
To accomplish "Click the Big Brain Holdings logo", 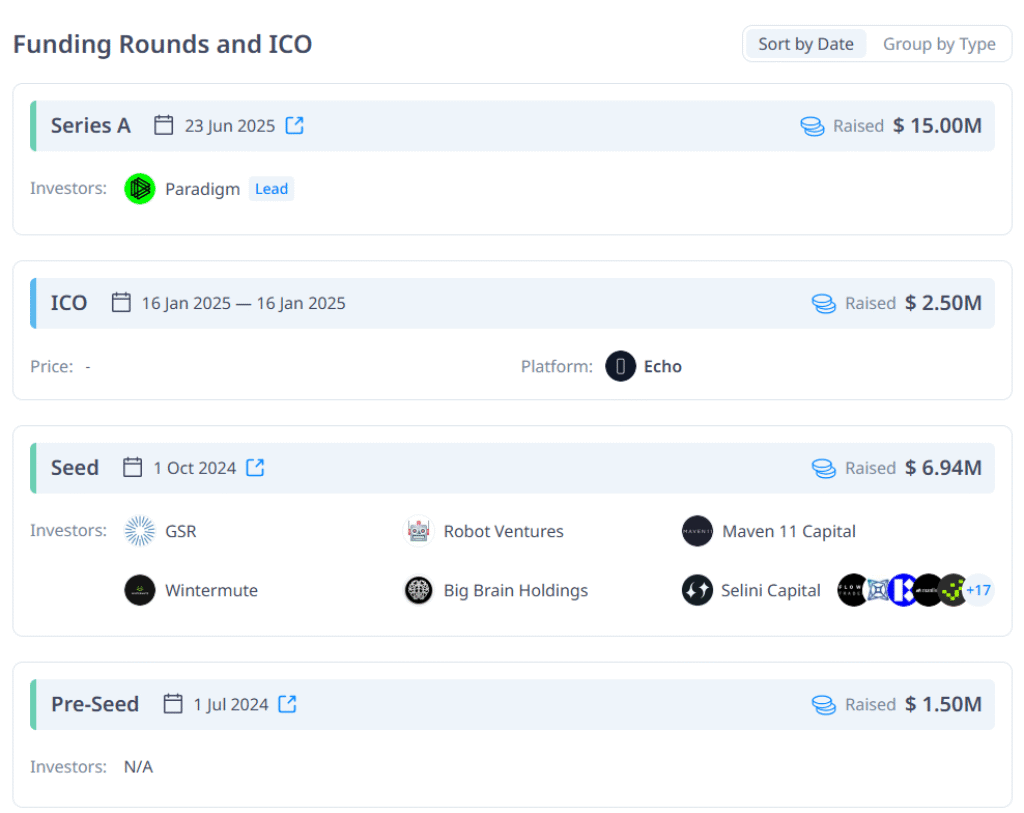I will click(418, 590).
